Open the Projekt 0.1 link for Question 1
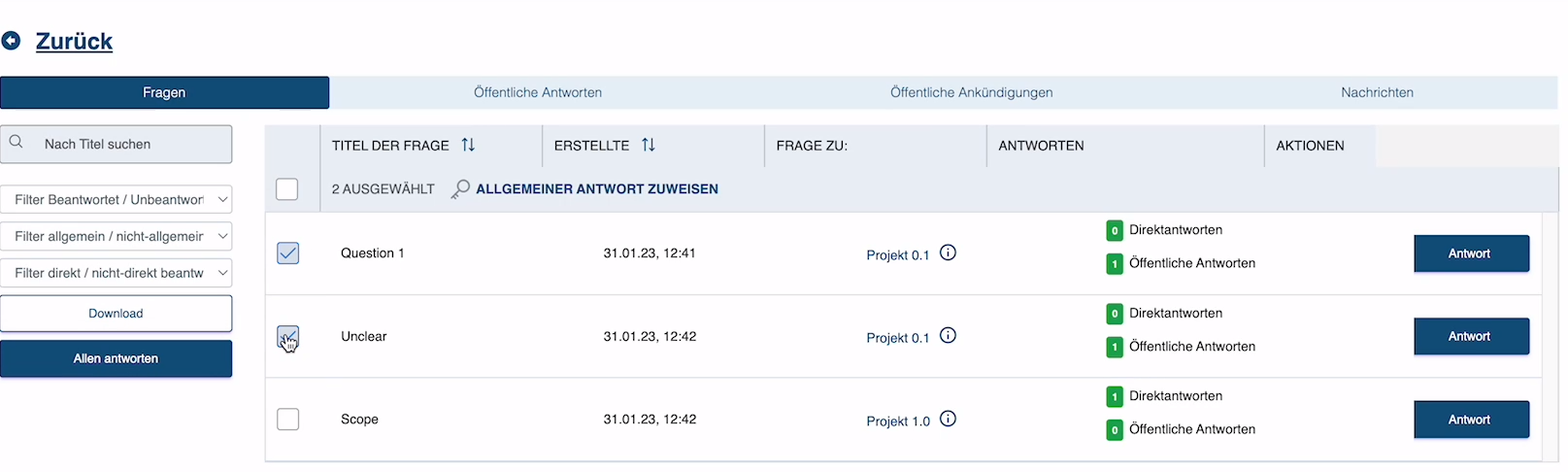Screen dimensions: 1568x472 coord(898,254)
